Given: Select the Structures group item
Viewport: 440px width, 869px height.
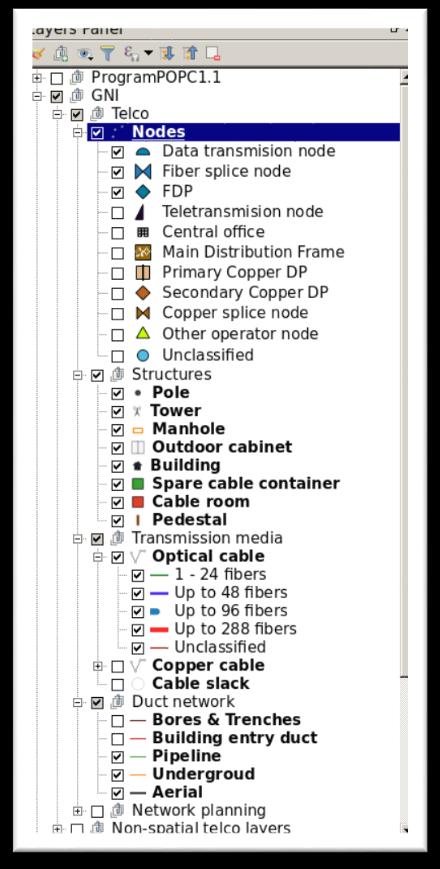Looking at the screenshot, I should (x=171, y=374).
